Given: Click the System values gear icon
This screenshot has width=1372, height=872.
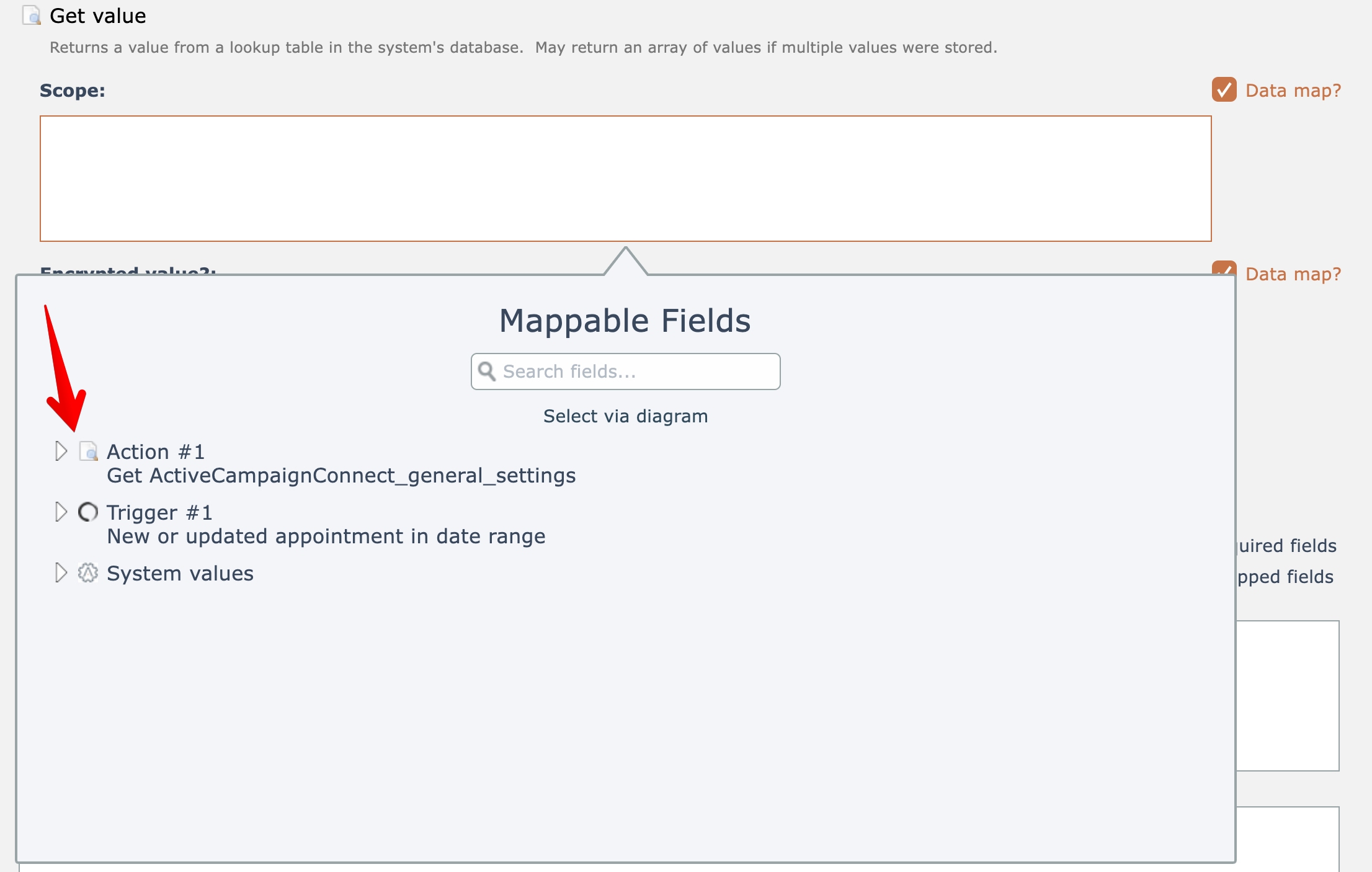Looking at the screenshot, I should tap(88, 573).
